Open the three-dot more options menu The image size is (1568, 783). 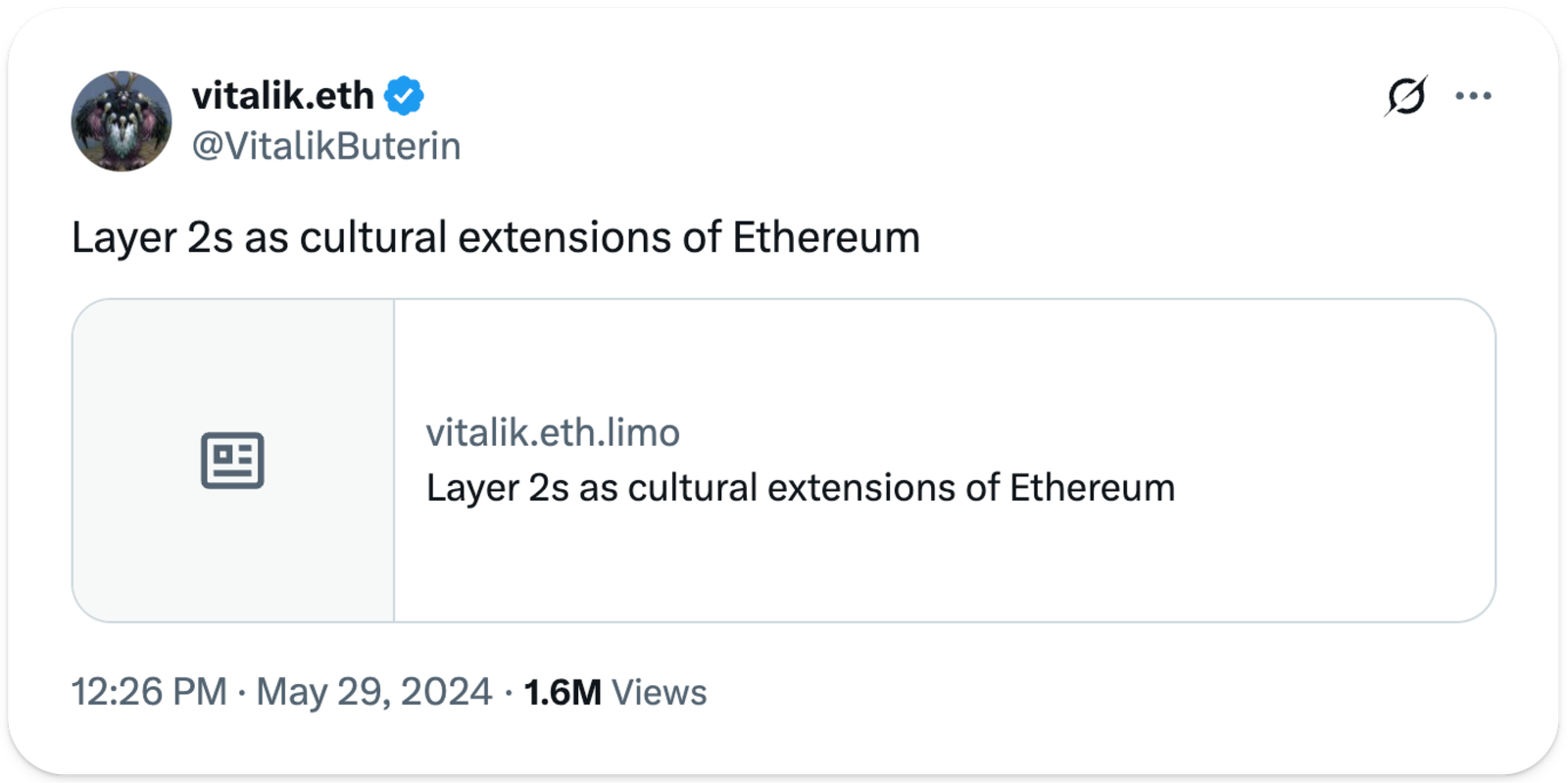click(1473, 96)
